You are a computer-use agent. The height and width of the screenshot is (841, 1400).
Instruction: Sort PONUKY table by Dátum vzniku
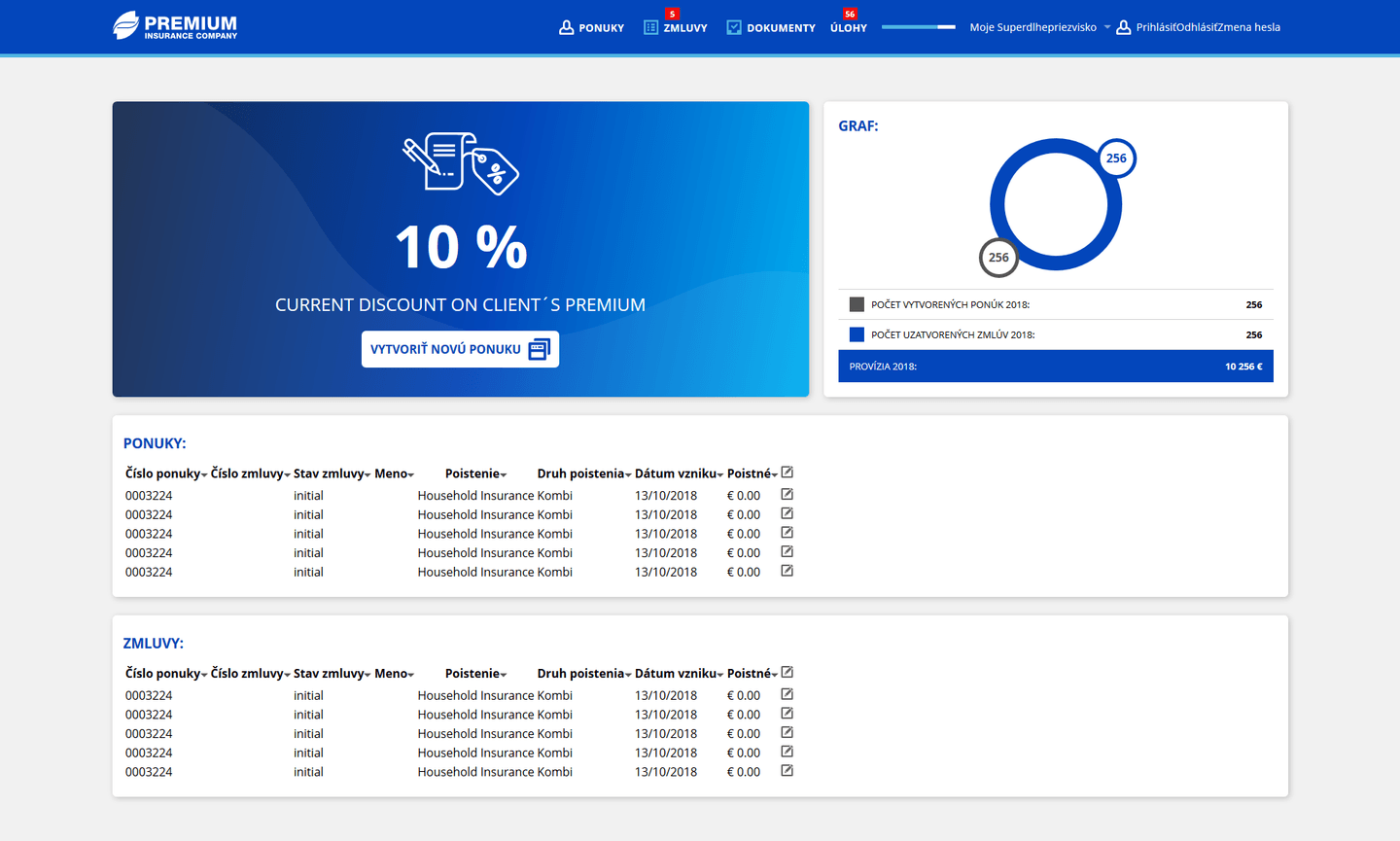680,473
